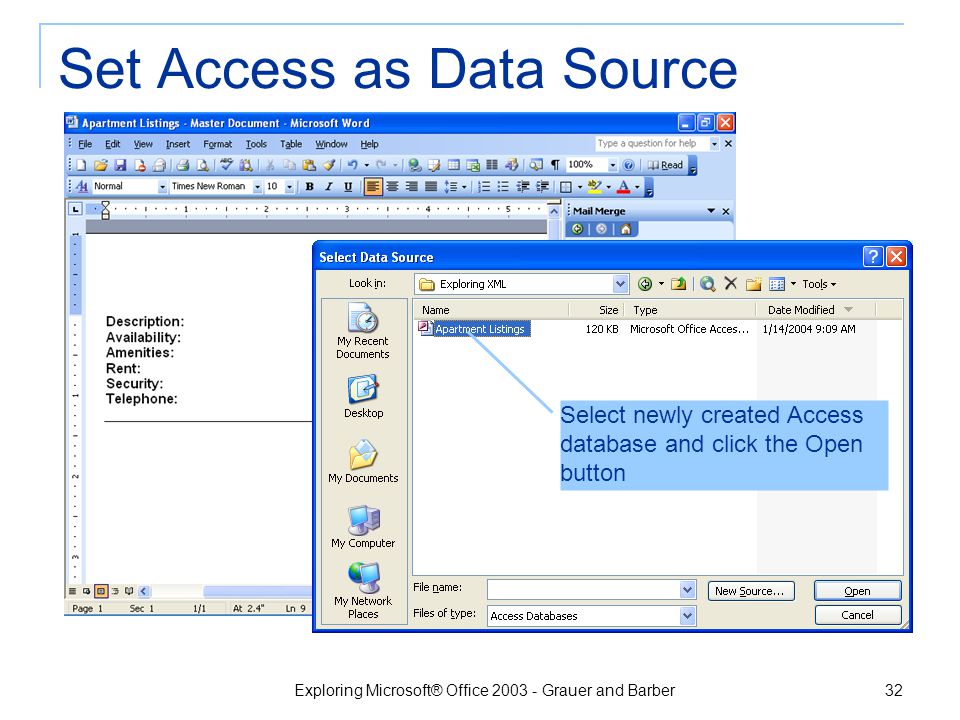
Task: Click the New Source... button
Action: click(749, 591)
